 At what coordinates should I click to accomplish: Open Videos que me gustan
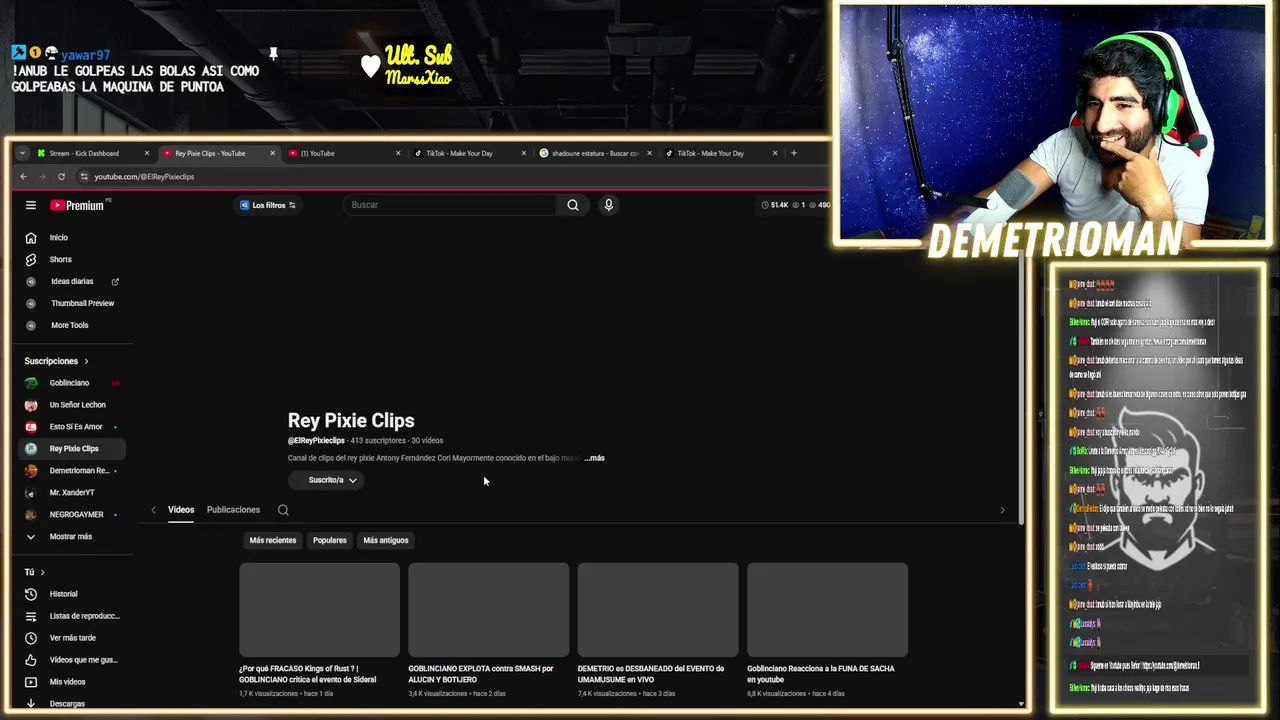(72, 660)
